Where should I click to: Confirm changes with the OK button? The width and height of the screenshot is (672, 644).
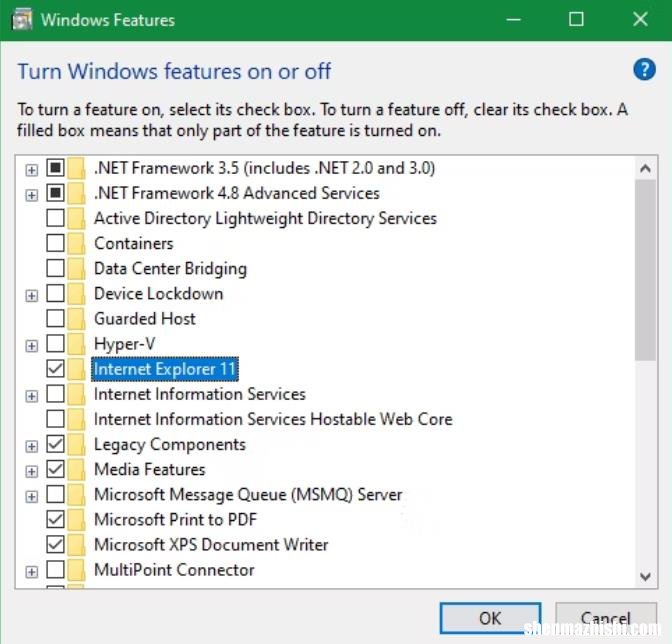[x=490, y=618]
